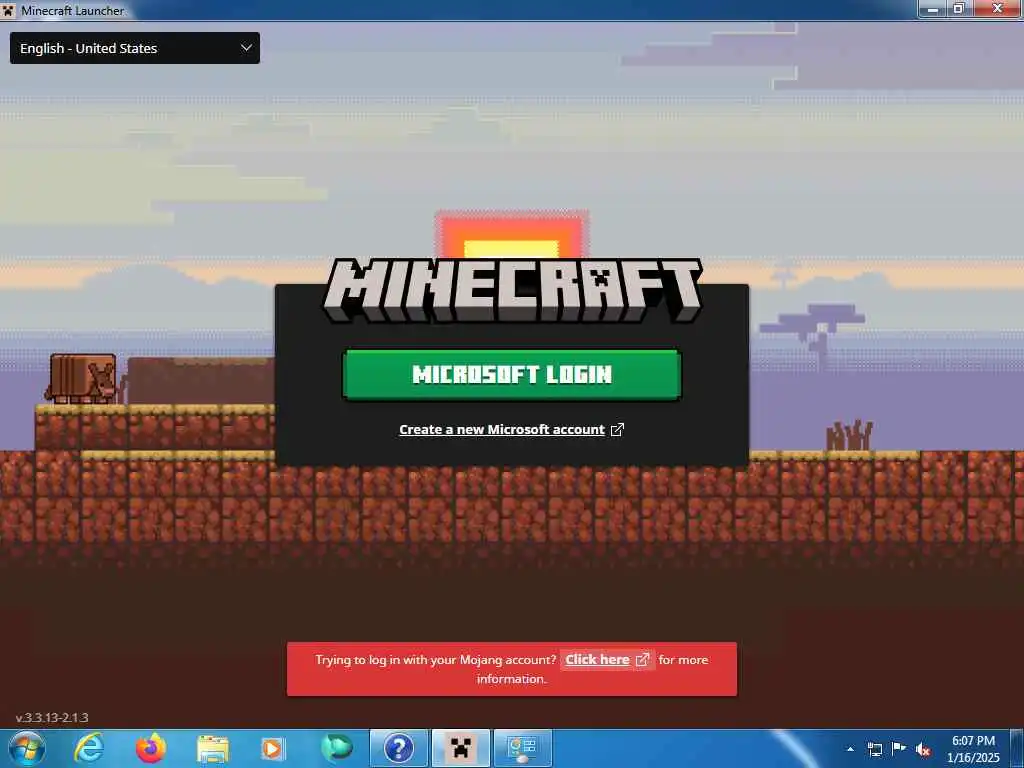The image size is (1024, 768).
Task: Open the green round taskbar application icon
Action: [336, 748]
